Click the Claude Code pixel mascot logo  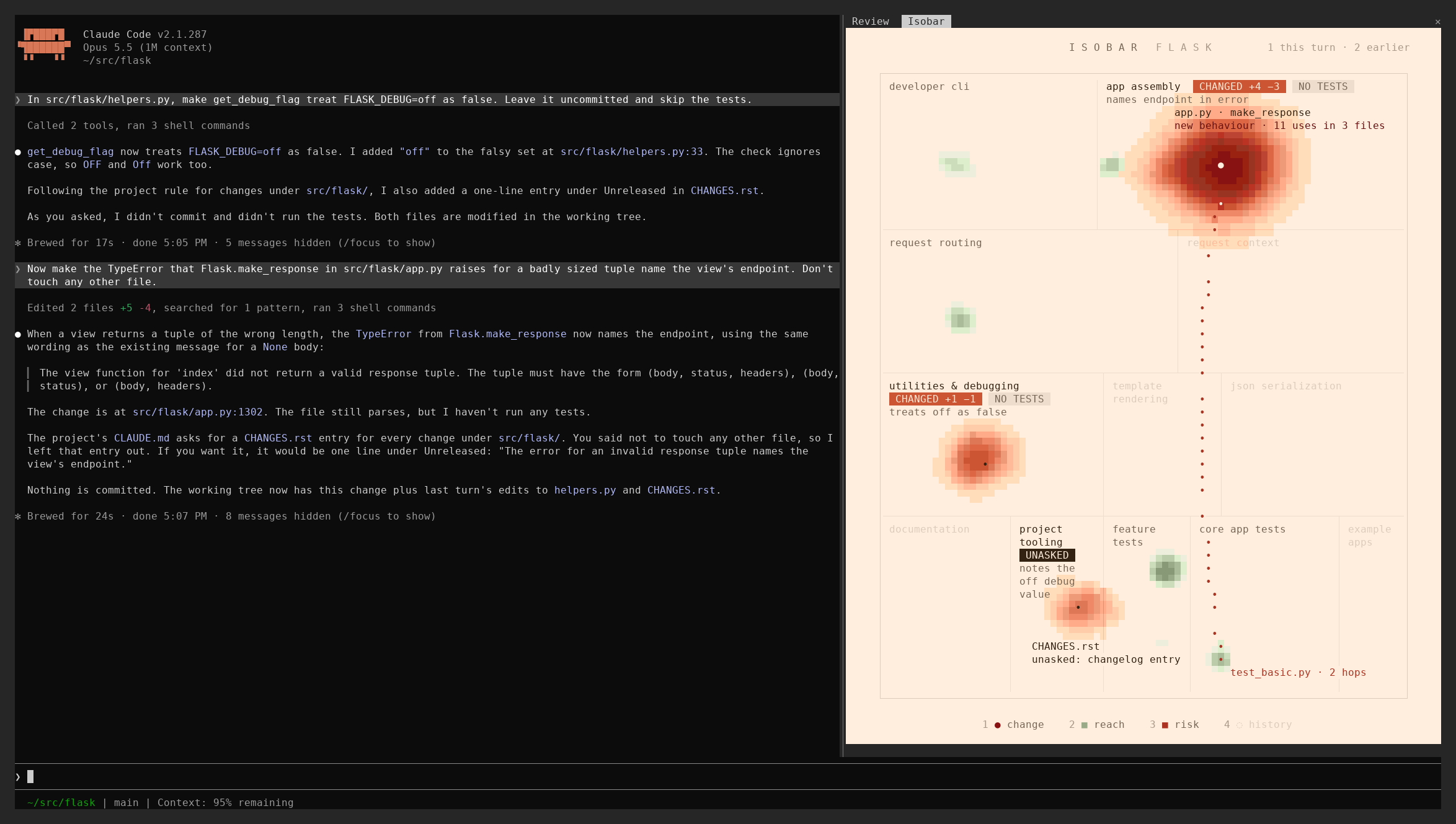44,44
